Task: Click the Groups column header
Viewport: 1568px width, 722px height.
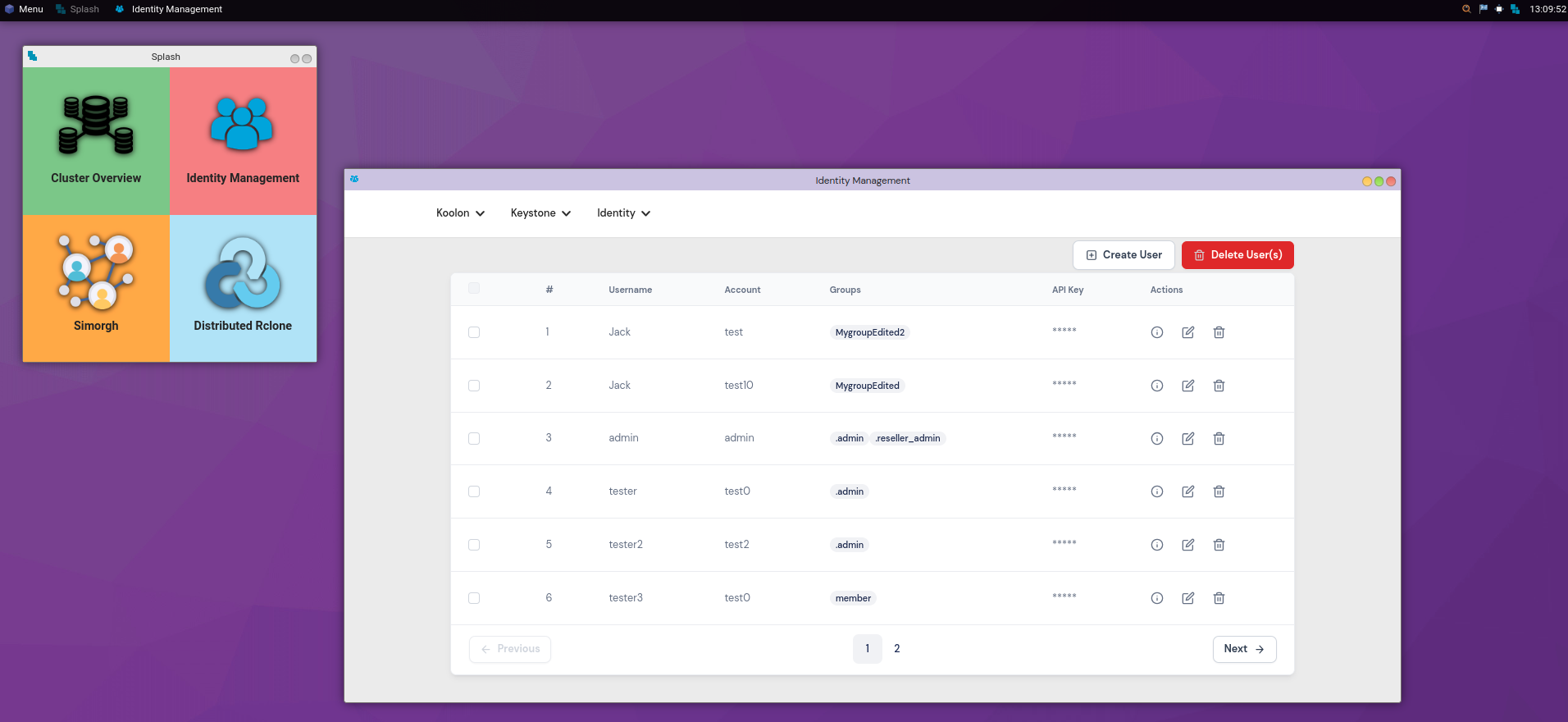Action: click(x=845, y=290)
